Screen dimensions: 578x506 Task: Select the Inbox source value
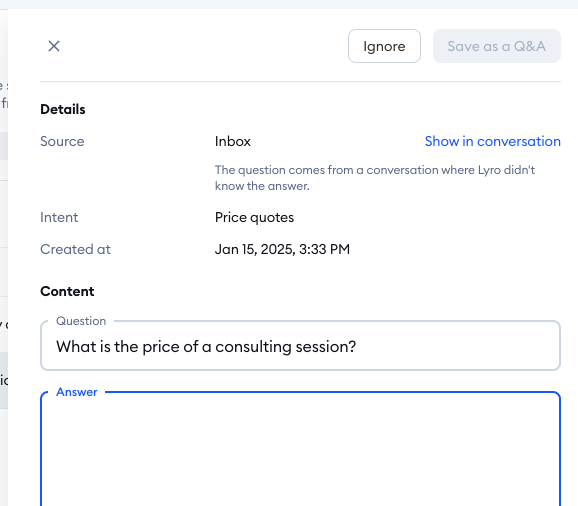click(x=233, y=141)
